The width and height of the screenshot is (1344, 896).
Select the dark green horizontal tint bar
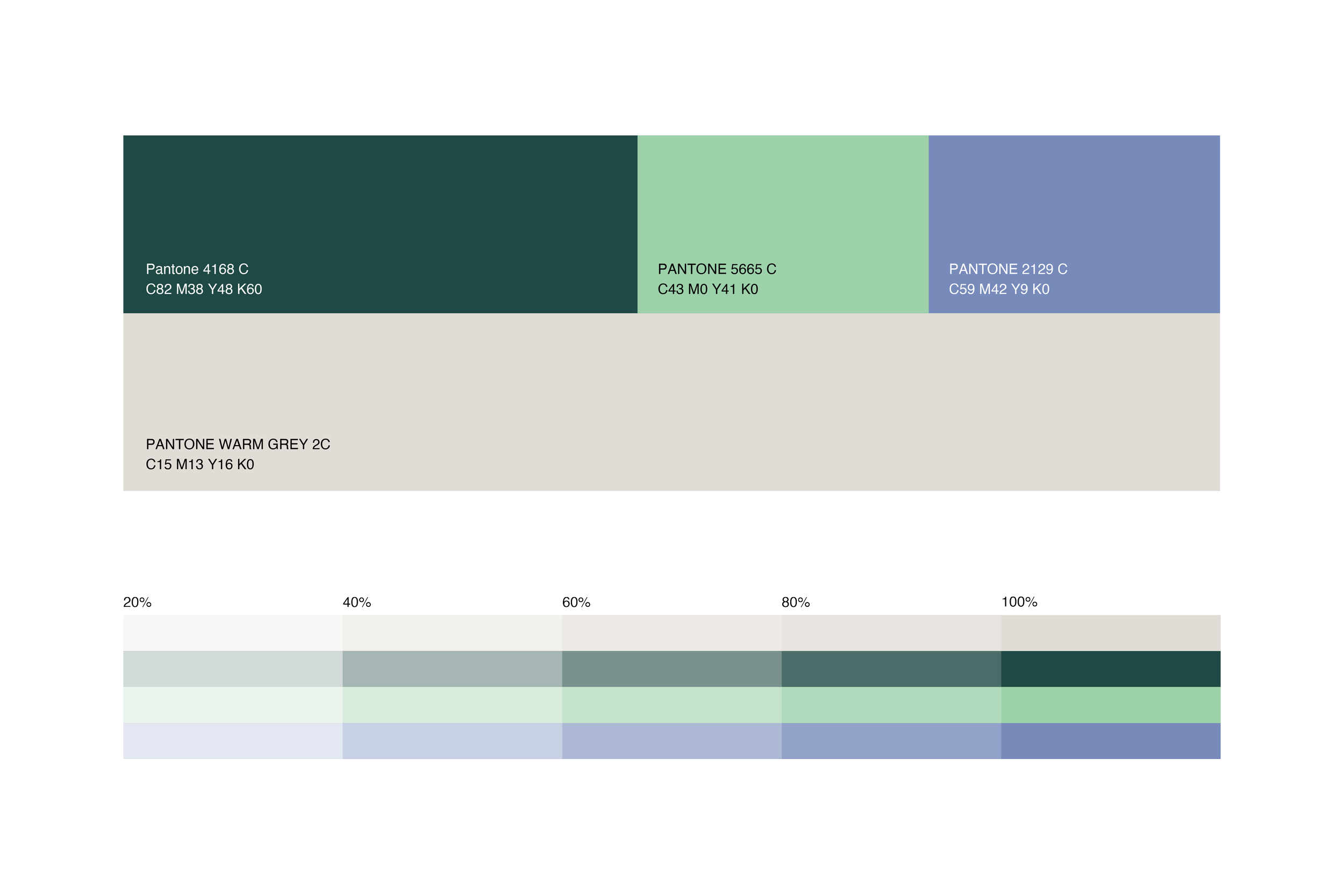671,669
